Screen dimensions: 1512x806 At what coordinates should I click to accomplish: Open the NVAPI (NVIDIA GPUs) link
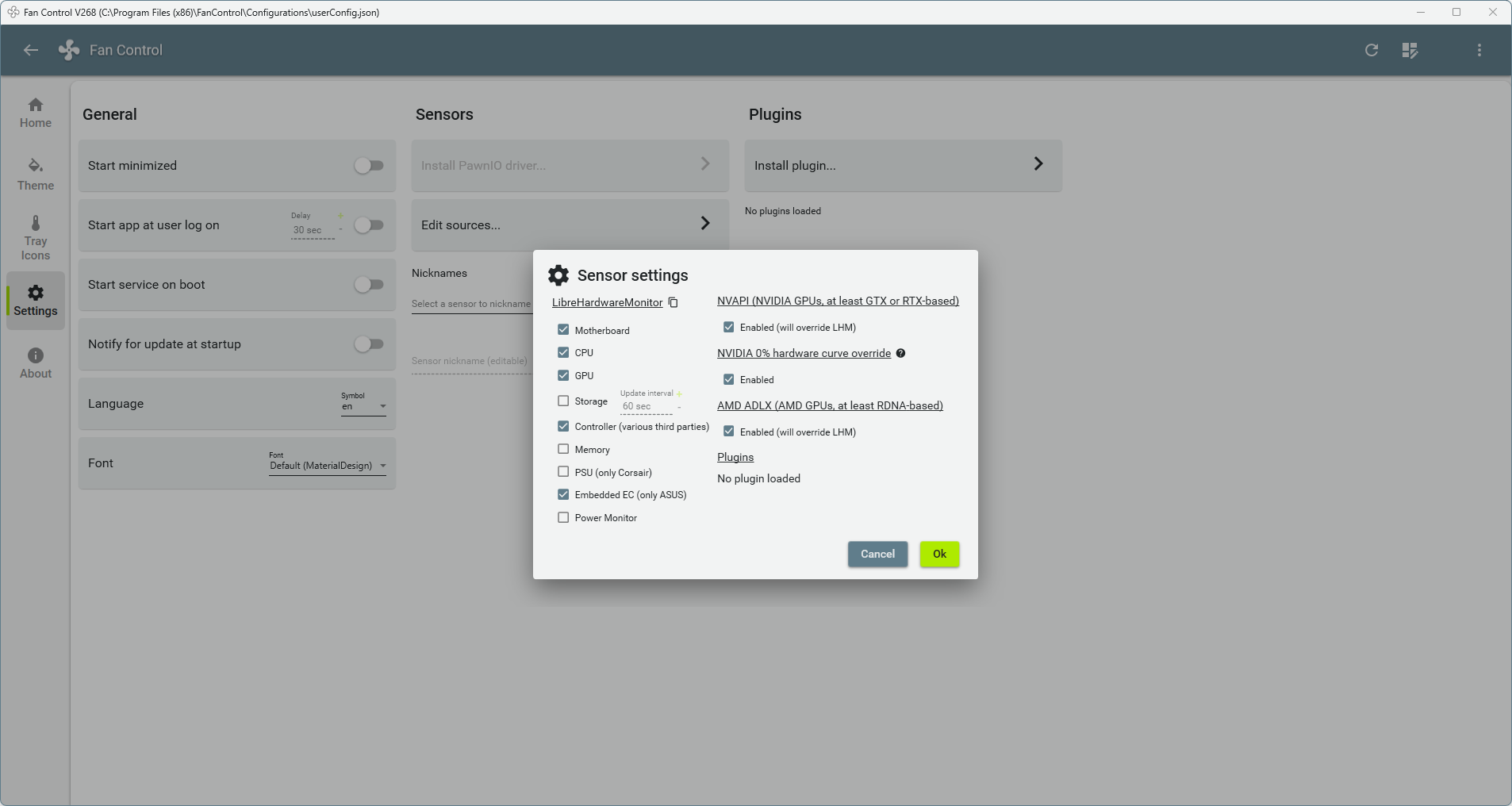838,301
